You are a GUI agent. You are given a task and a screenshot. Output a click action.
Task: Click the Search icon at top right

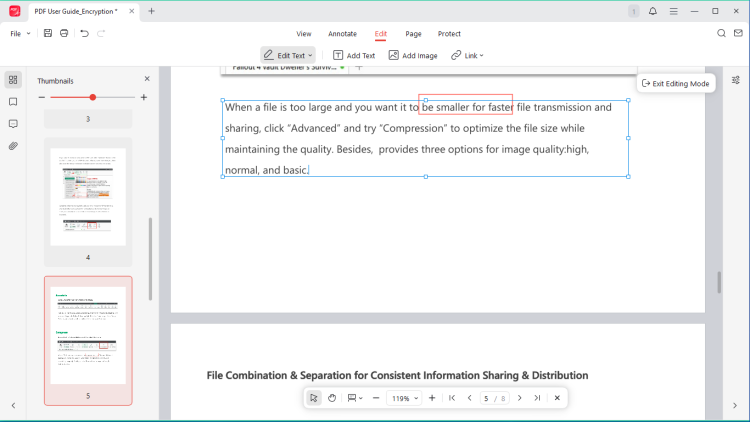pos(722,33)
